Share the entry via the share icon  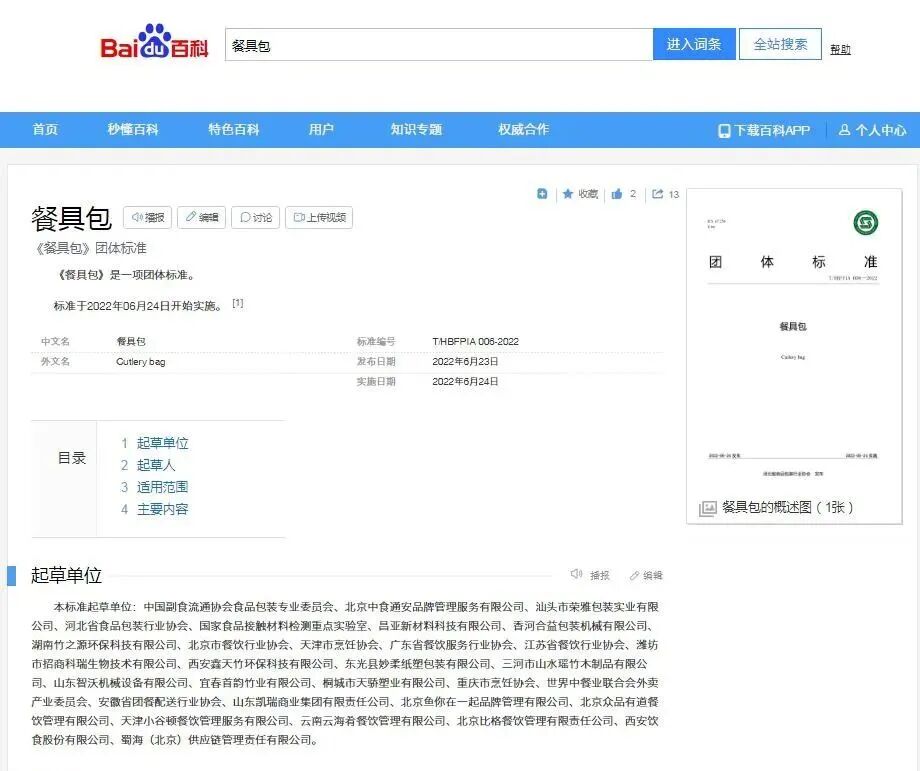click(660, 195)
